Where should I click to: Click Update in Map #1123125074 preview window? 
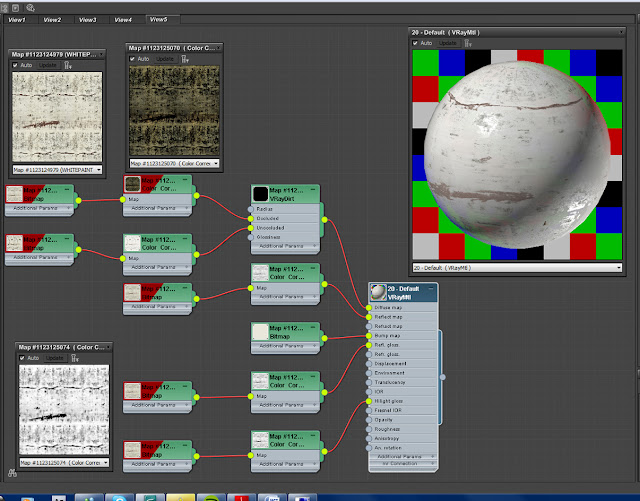click(55, 358)
